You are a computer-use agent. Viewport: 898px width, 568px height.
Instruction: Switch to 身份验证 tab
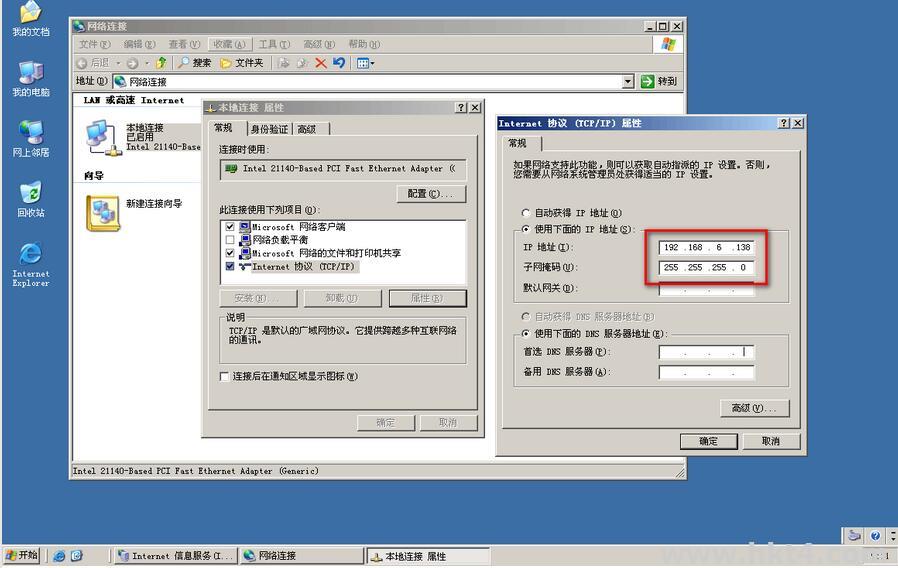coord(269,129)
